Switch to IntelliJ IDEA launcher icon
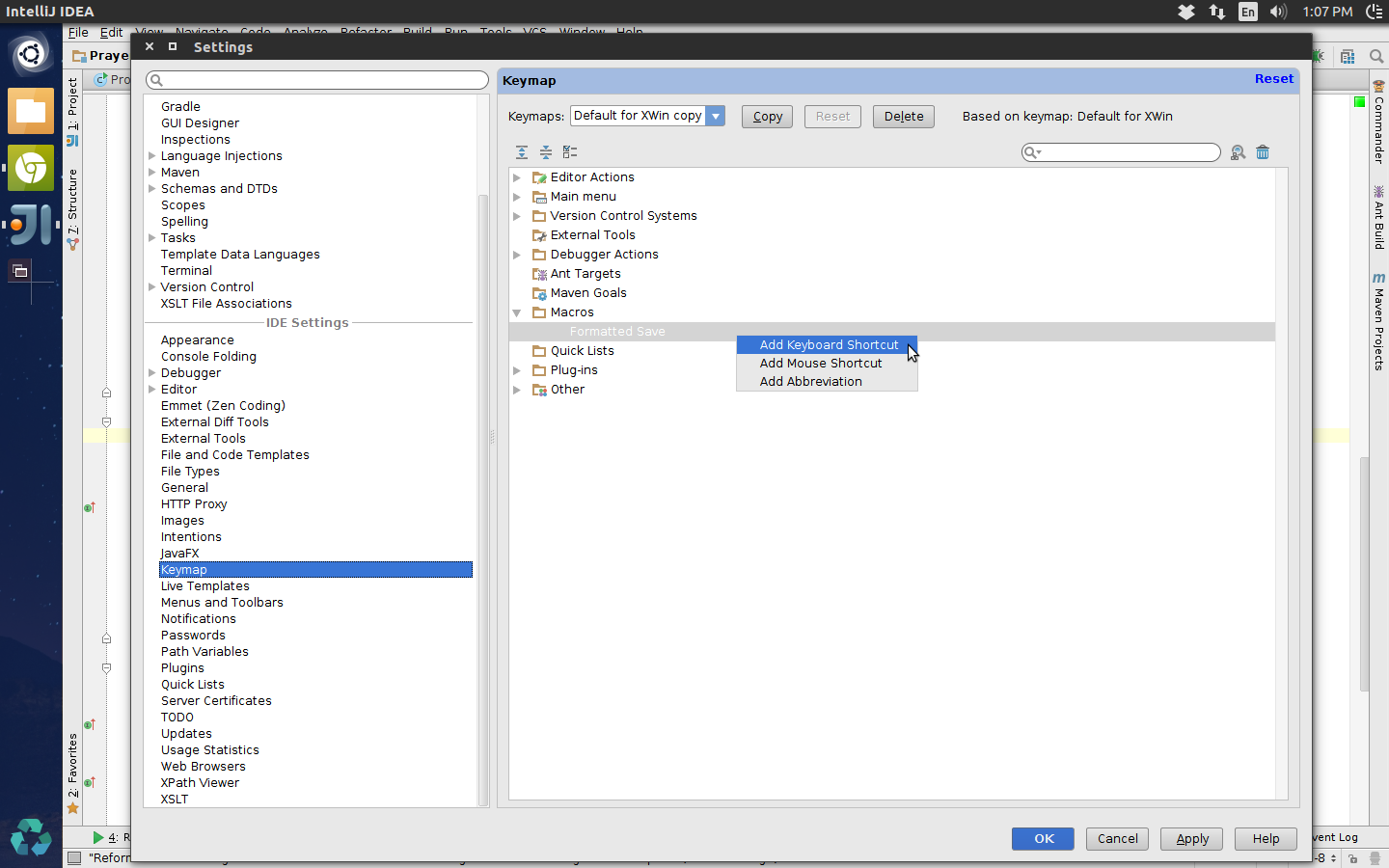Screen dimensions: 1389x868 pos(31,224)
